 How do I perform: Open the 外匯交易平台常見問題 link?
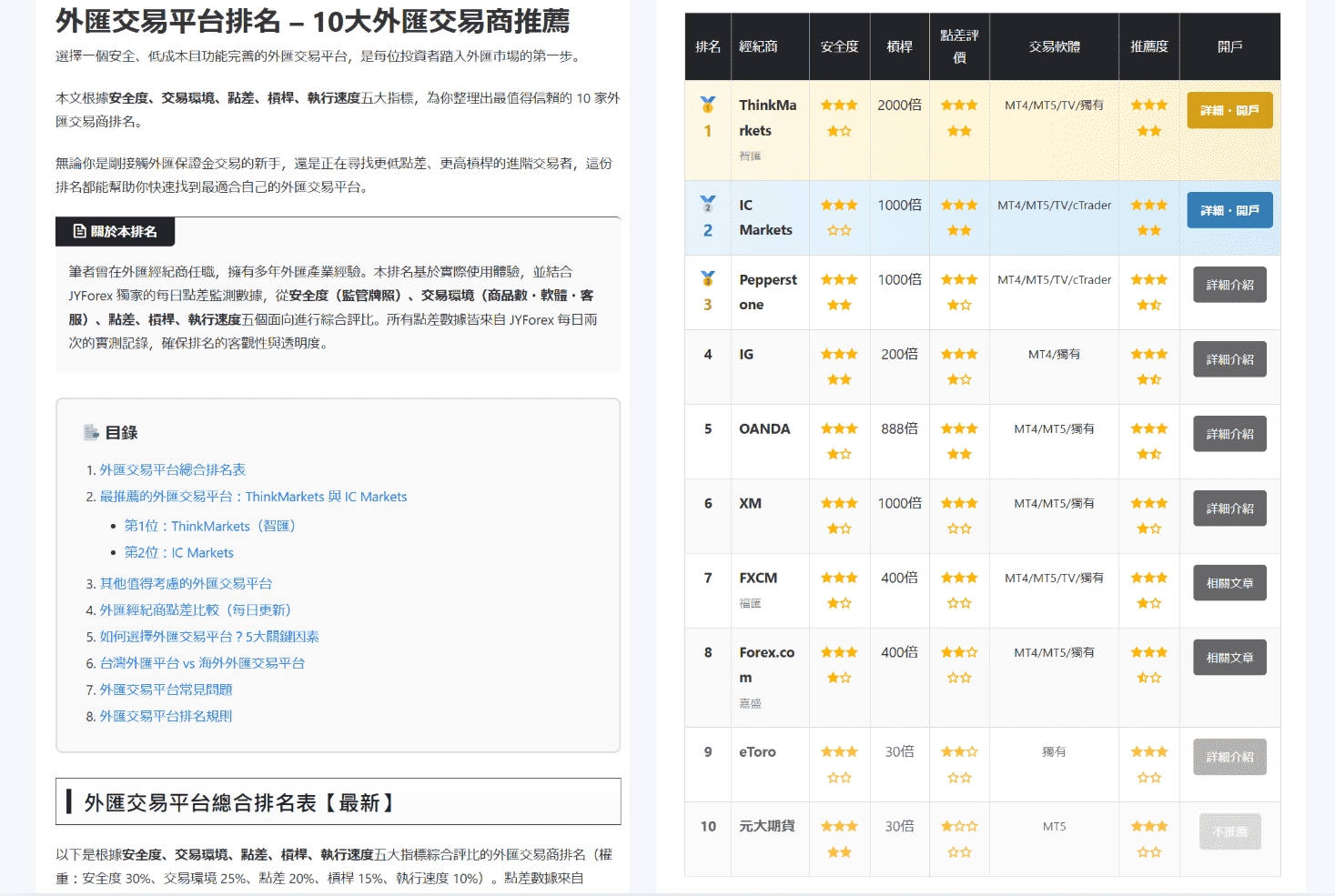(165, 690)
